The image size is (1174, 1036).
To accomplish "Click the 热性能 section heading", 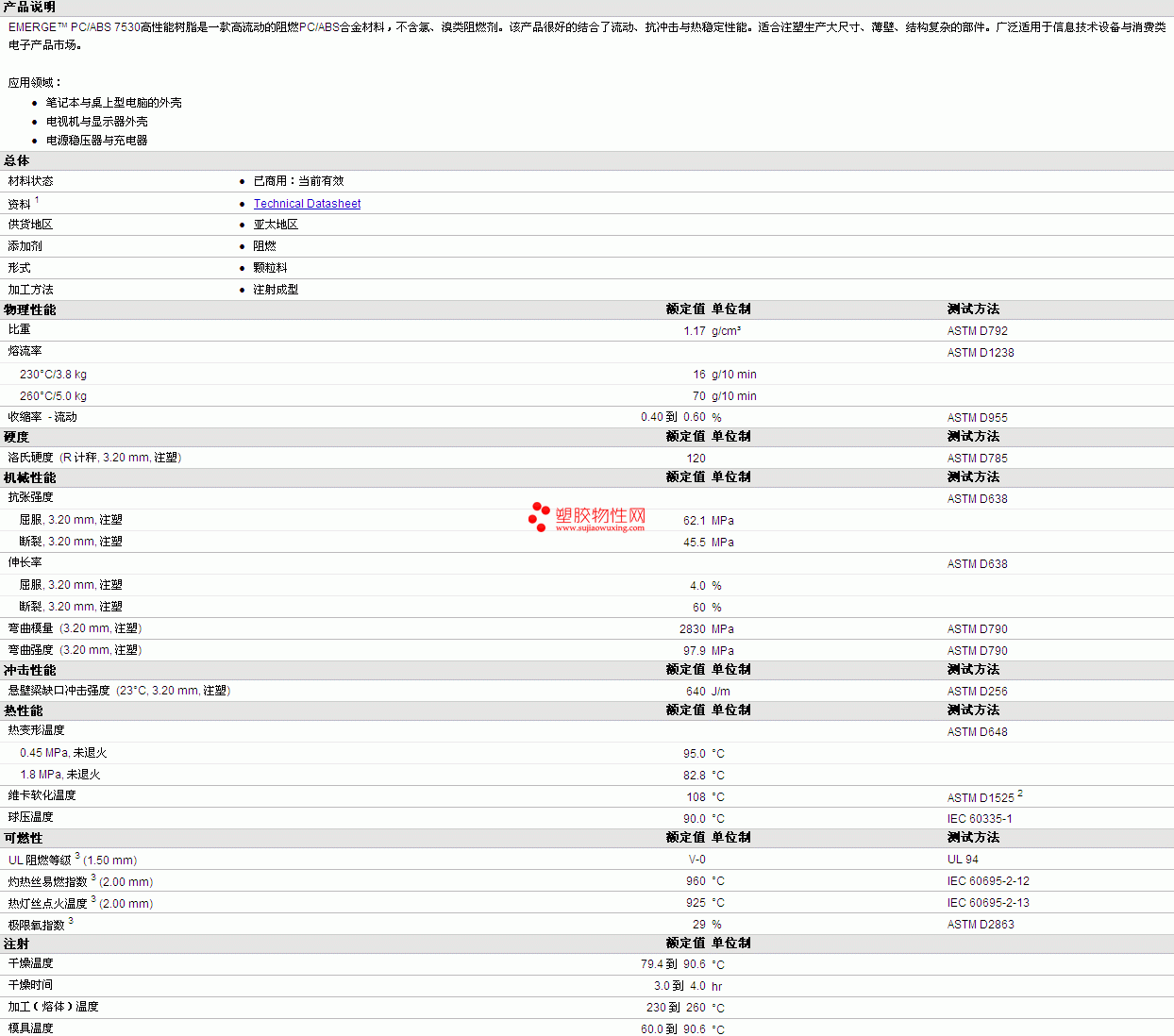I will [x=23, y=711].
